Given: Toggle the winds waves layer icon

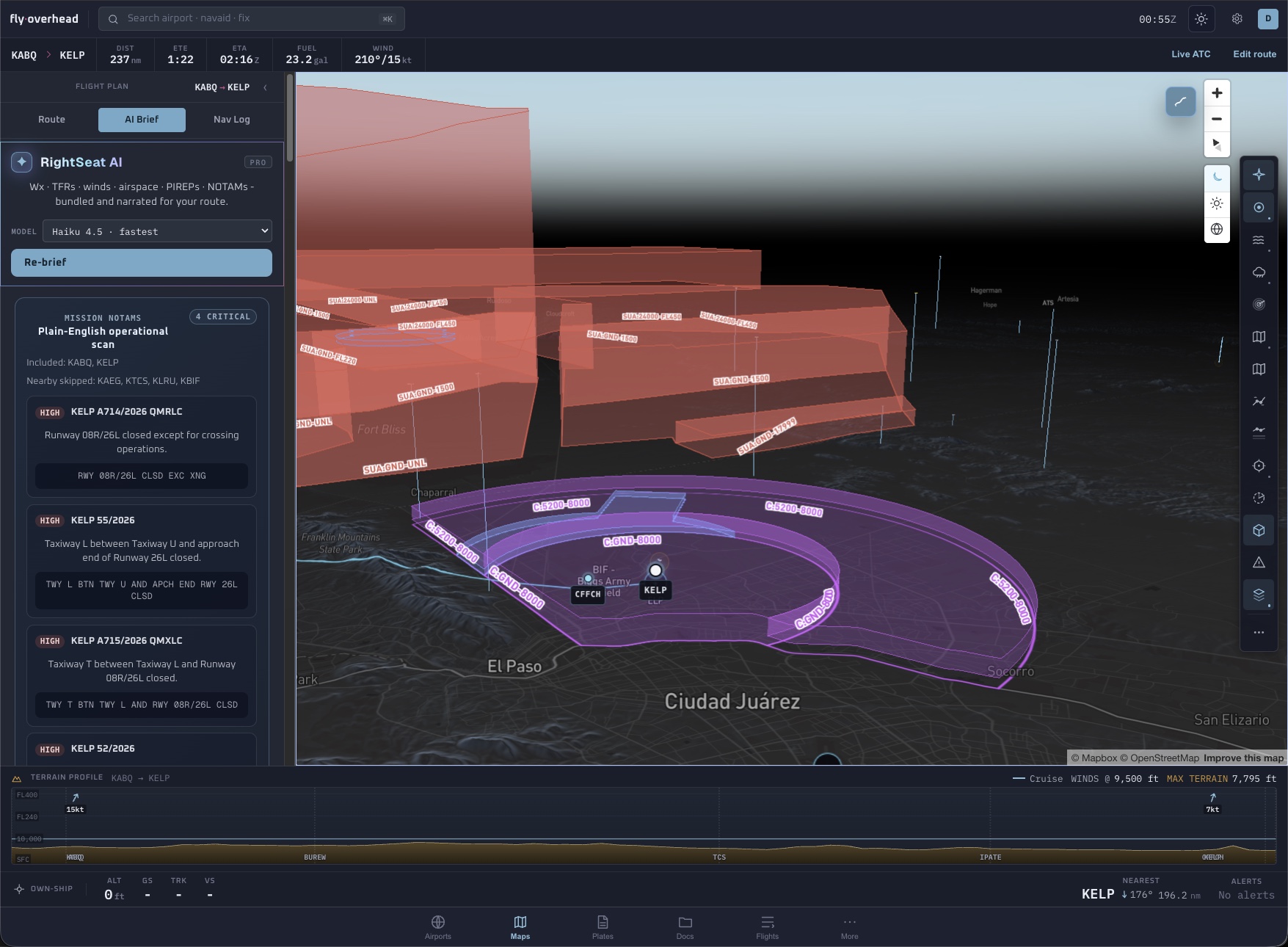Looking at the screenshot, I should (1259, 240).
